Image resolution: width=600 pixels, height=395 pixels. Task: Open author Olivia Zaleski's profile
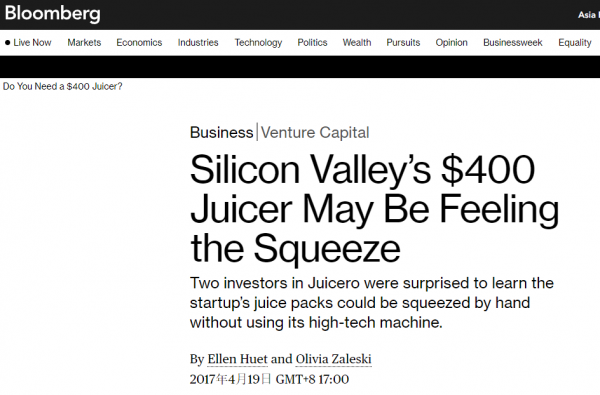pyautogui.click(x=333, y=359)
